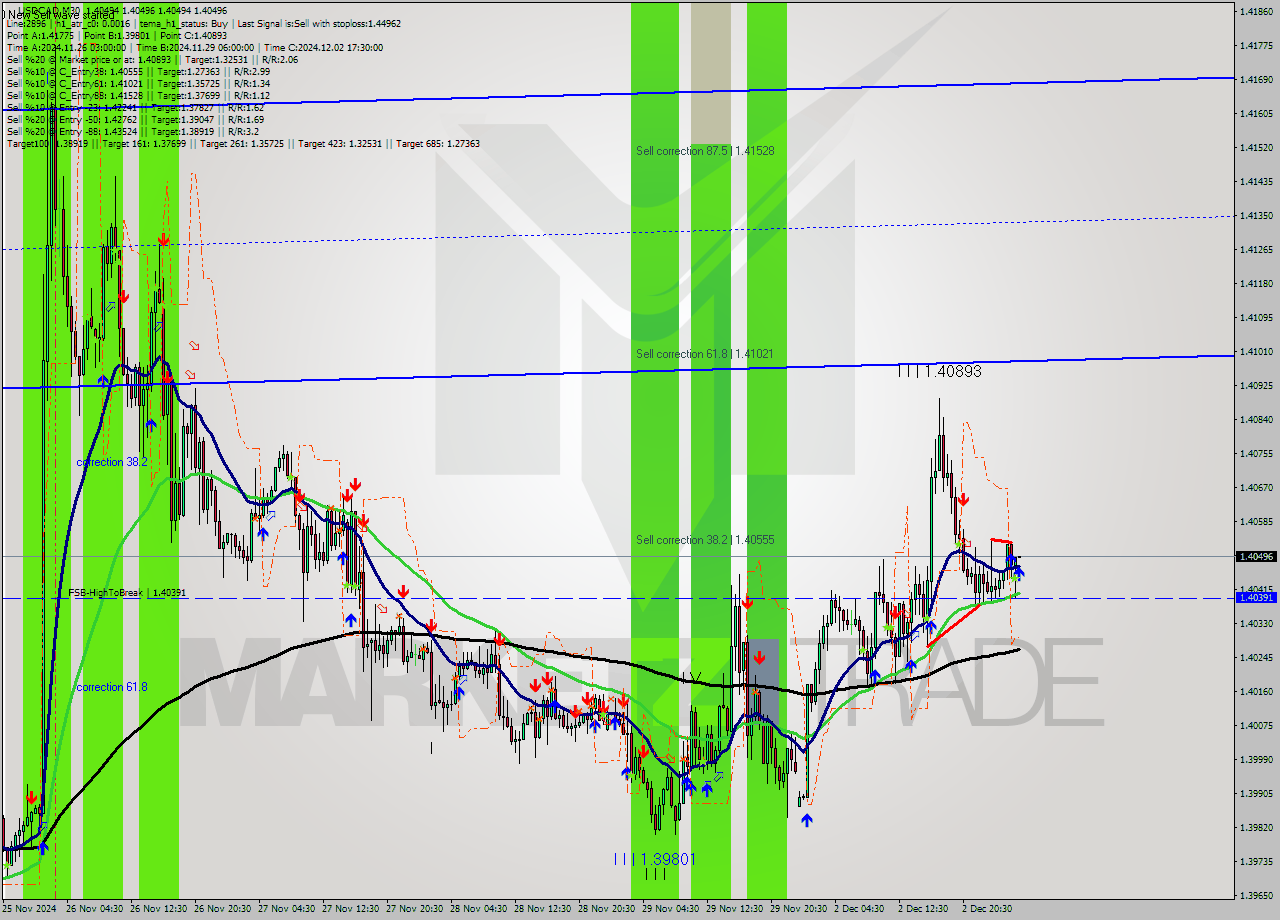The width and height of the screenshot is (1280, 920).
Task: Click the '27 Nov 12:30' time axis label
Action: (x=351, y=909)
